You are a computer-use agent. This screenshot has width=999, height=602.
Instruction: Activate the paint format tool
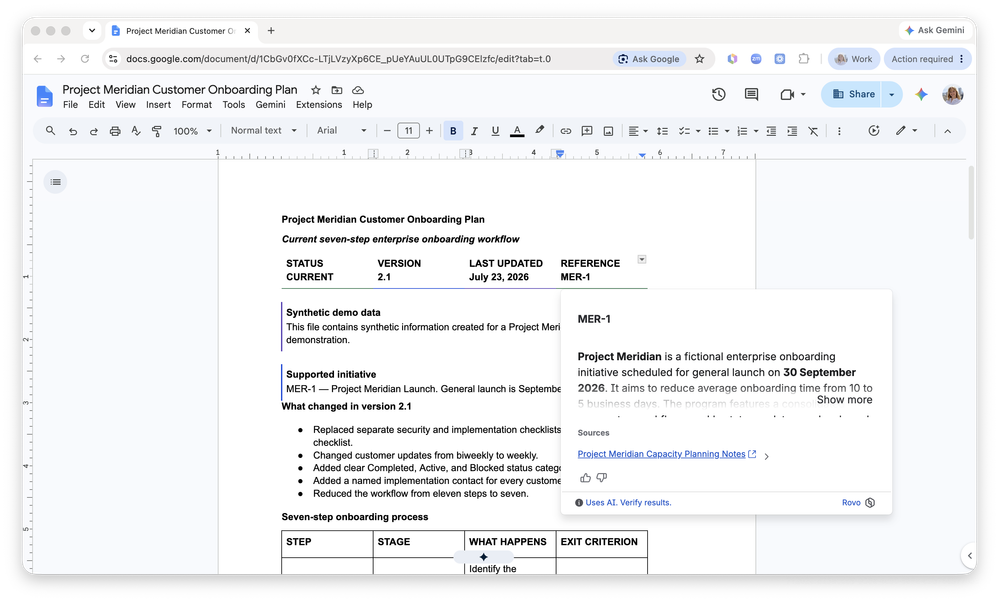click(157, 131)
